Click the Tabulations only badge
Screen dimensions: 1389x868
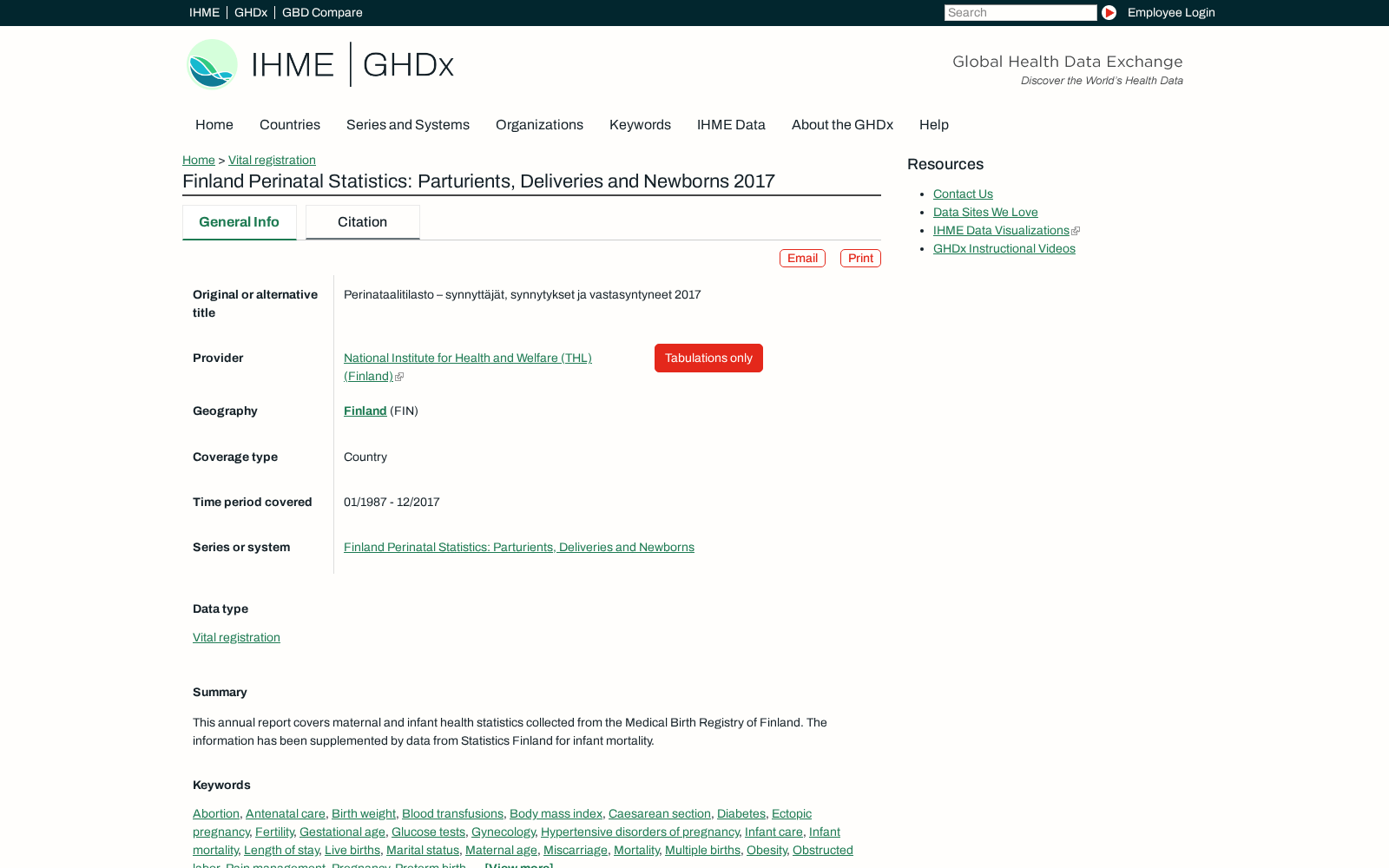click(708, 358)
